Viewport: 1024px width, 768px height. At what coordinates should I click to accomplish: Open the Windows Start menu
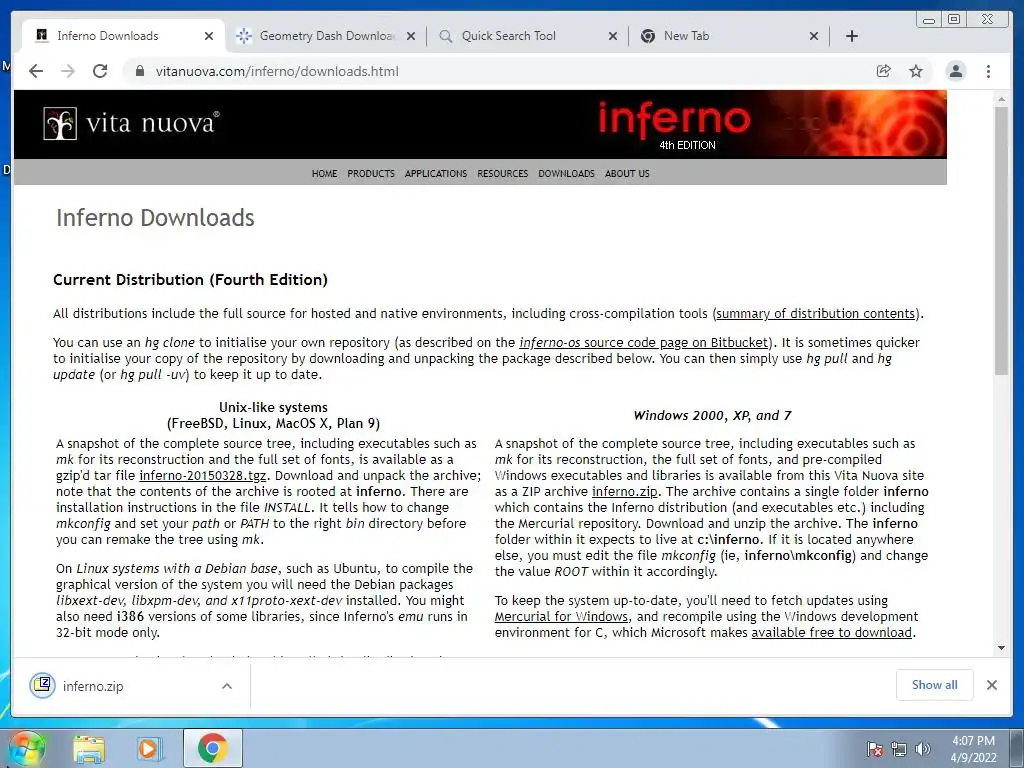tap(25, 748)
